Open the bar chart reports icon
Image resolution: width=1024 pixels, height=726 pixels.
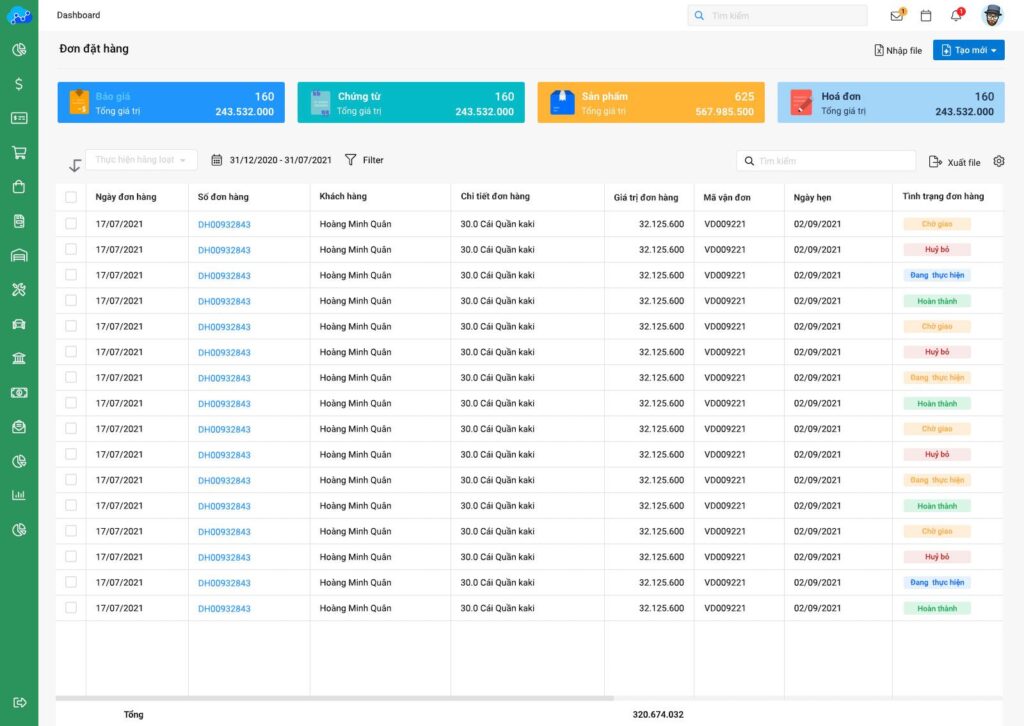pos(19,495)
